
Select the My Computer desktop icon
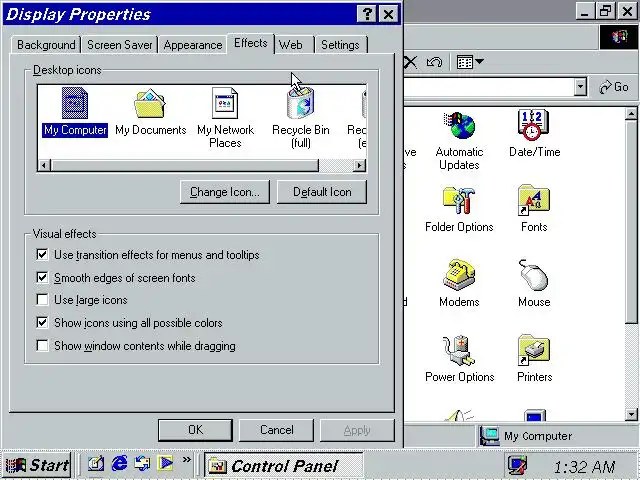pyautogui.click(x=75, y=112)
